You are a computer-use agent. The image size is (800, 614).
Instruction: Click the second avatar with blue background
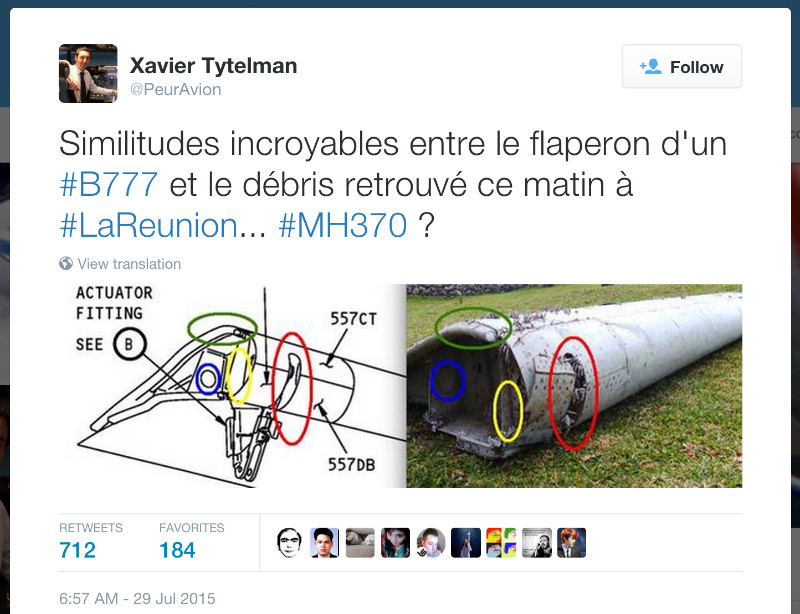click(x=324, y=543)
